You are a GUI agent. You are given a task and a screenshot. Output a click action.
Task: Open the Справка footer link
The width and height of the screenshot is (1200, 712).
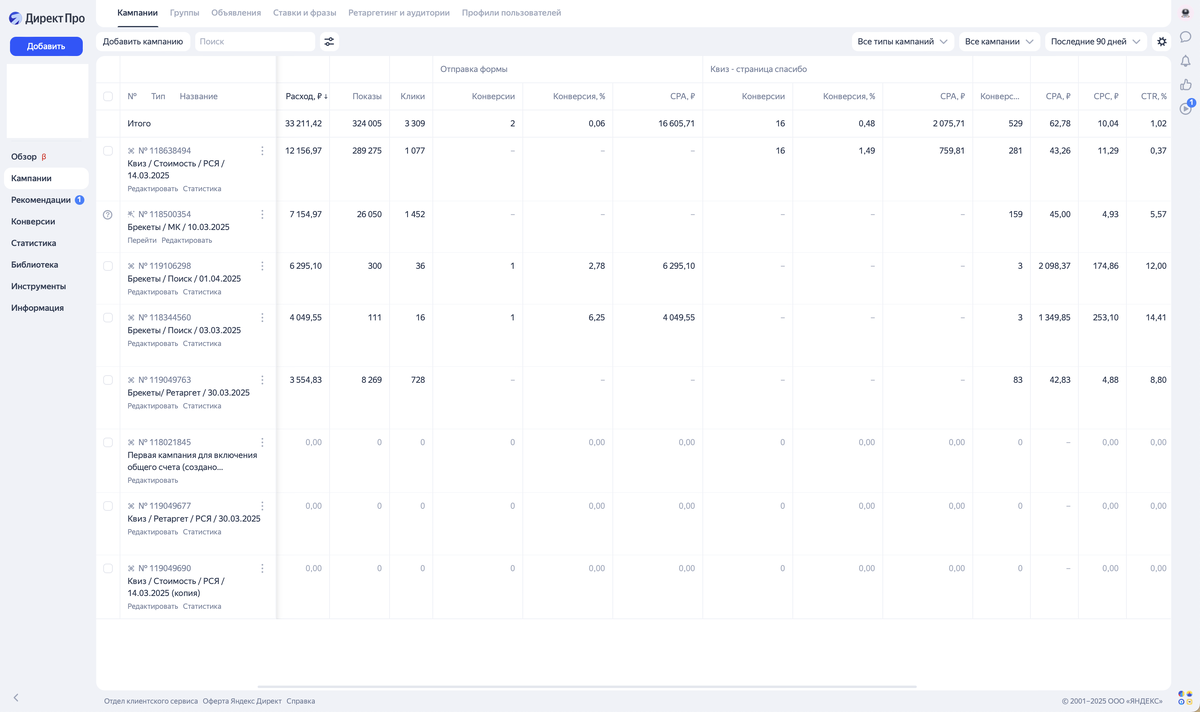coord(301,701)
